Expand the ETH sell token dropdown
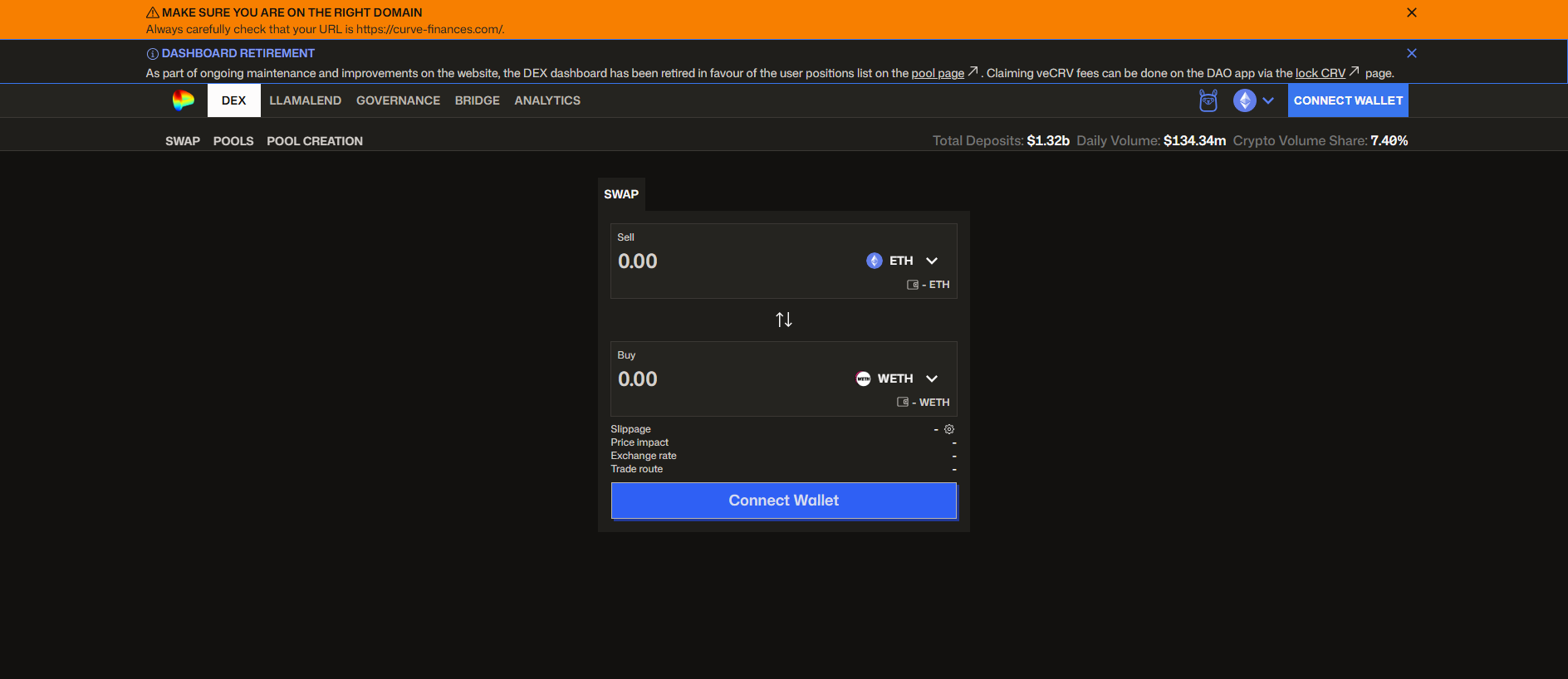 point(932,261)
